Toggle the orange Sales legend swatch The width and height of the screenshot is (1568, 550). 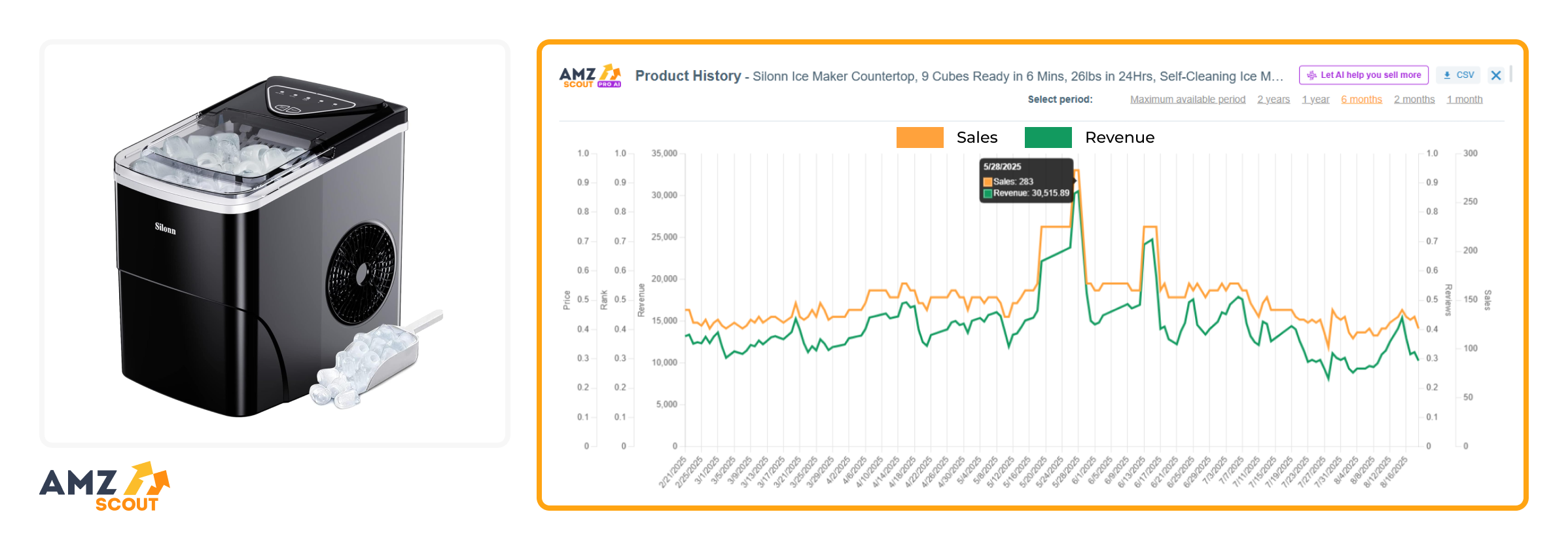point(919,137)
